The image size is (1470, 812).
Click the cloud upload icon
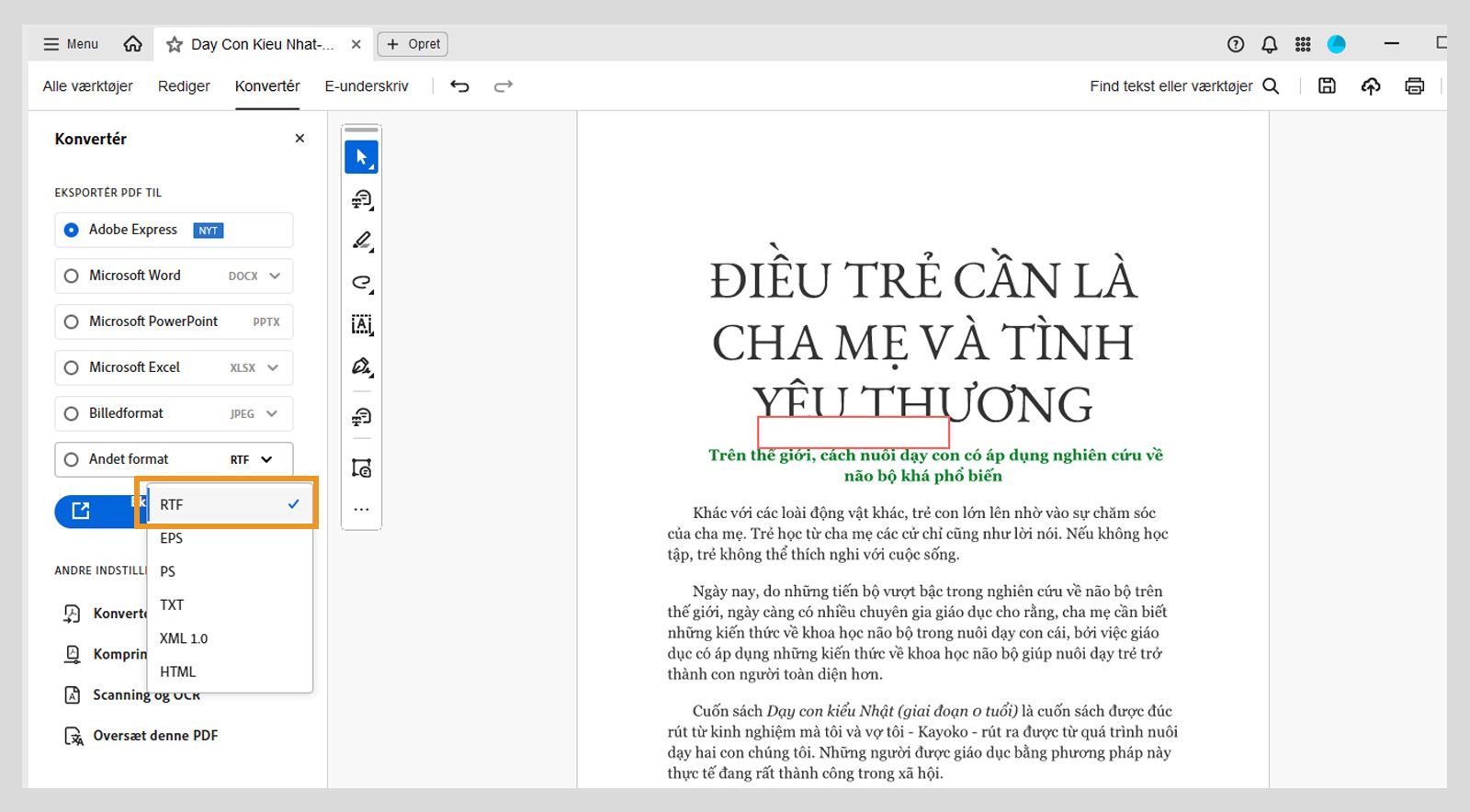coord(1370,86)
